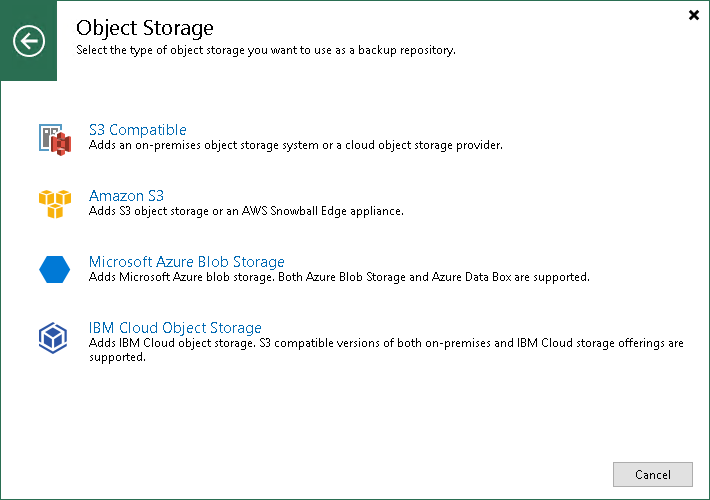Screen dimensions: 710x500
Task: Open Microsoft Azure Blob Storage option
Action: [x=186, y=262]
